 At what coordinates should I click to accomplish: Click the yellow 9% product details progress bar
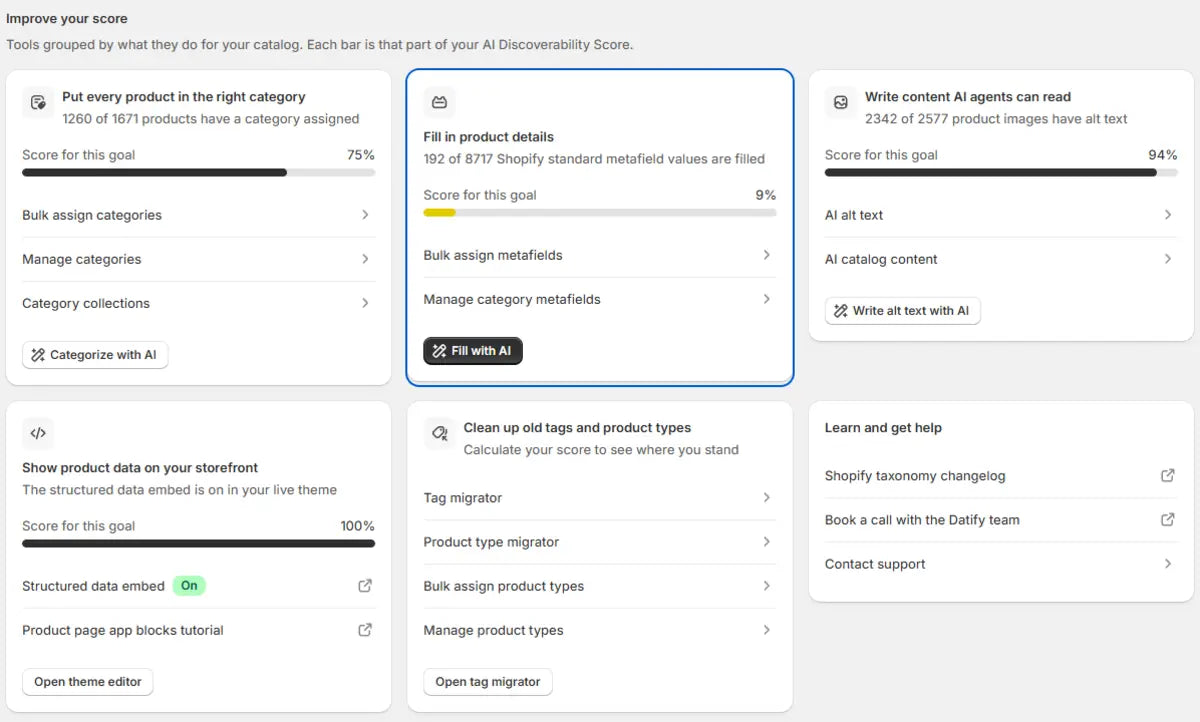coord(600,212)
